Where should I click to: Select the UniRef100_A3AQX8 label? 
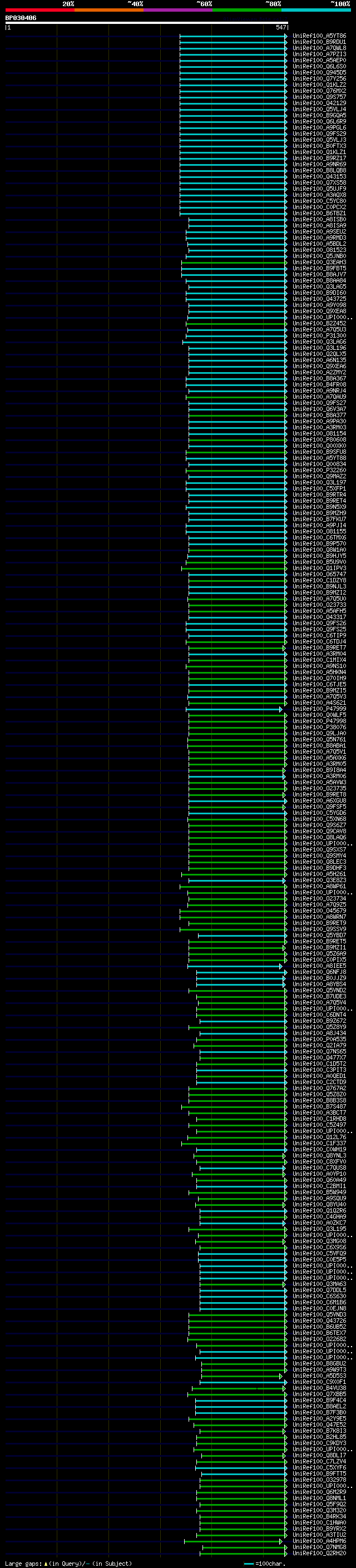[319, 195]
